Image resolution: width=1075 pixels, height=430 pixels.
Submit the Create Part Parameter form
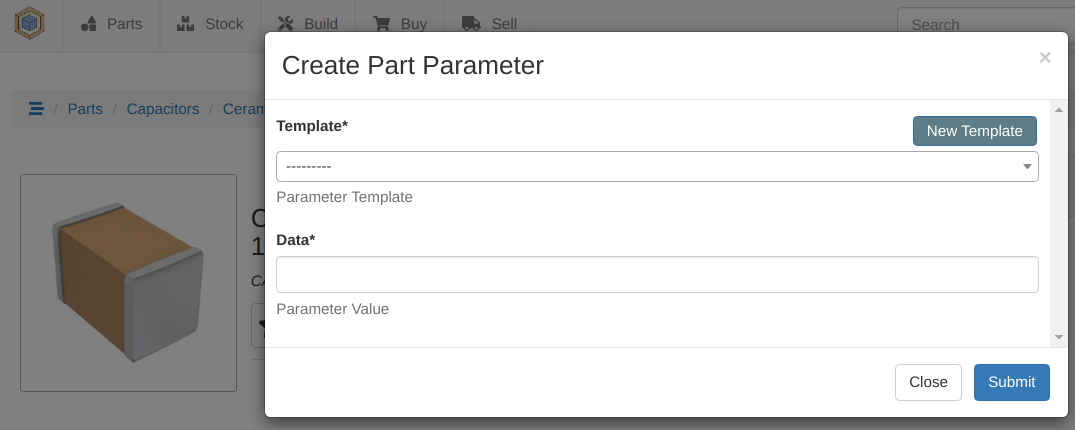pyautogui.click(x=1011, y=382)
